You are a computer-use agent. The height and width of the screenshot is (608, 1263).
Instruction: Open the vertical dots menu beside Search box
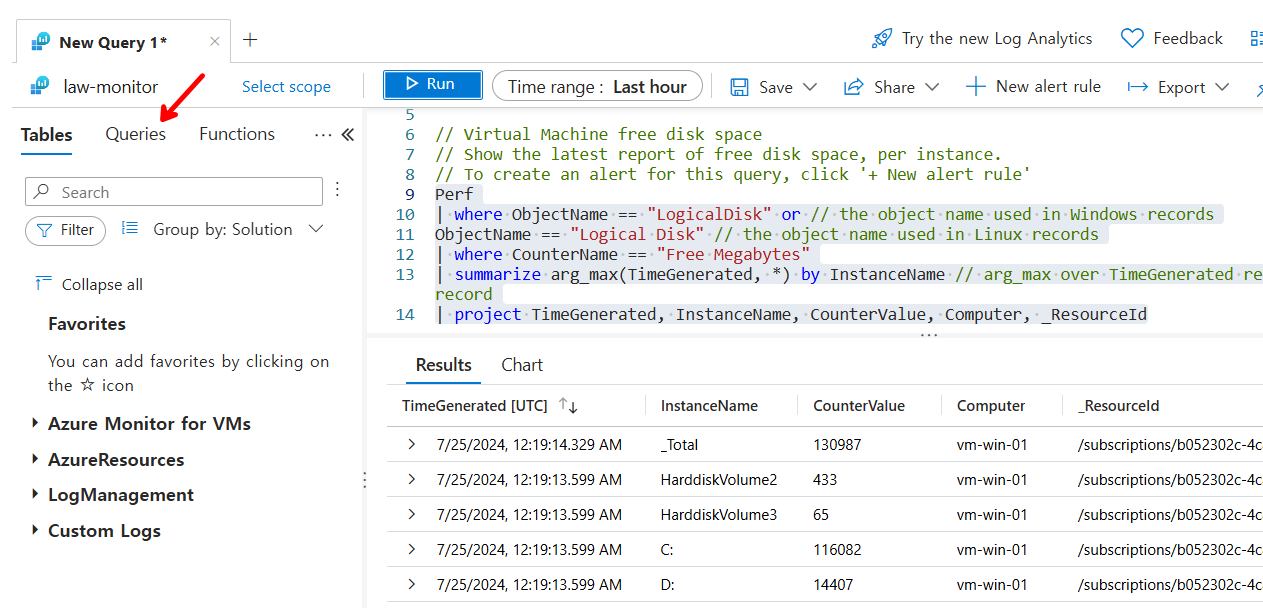pos(337,189)
